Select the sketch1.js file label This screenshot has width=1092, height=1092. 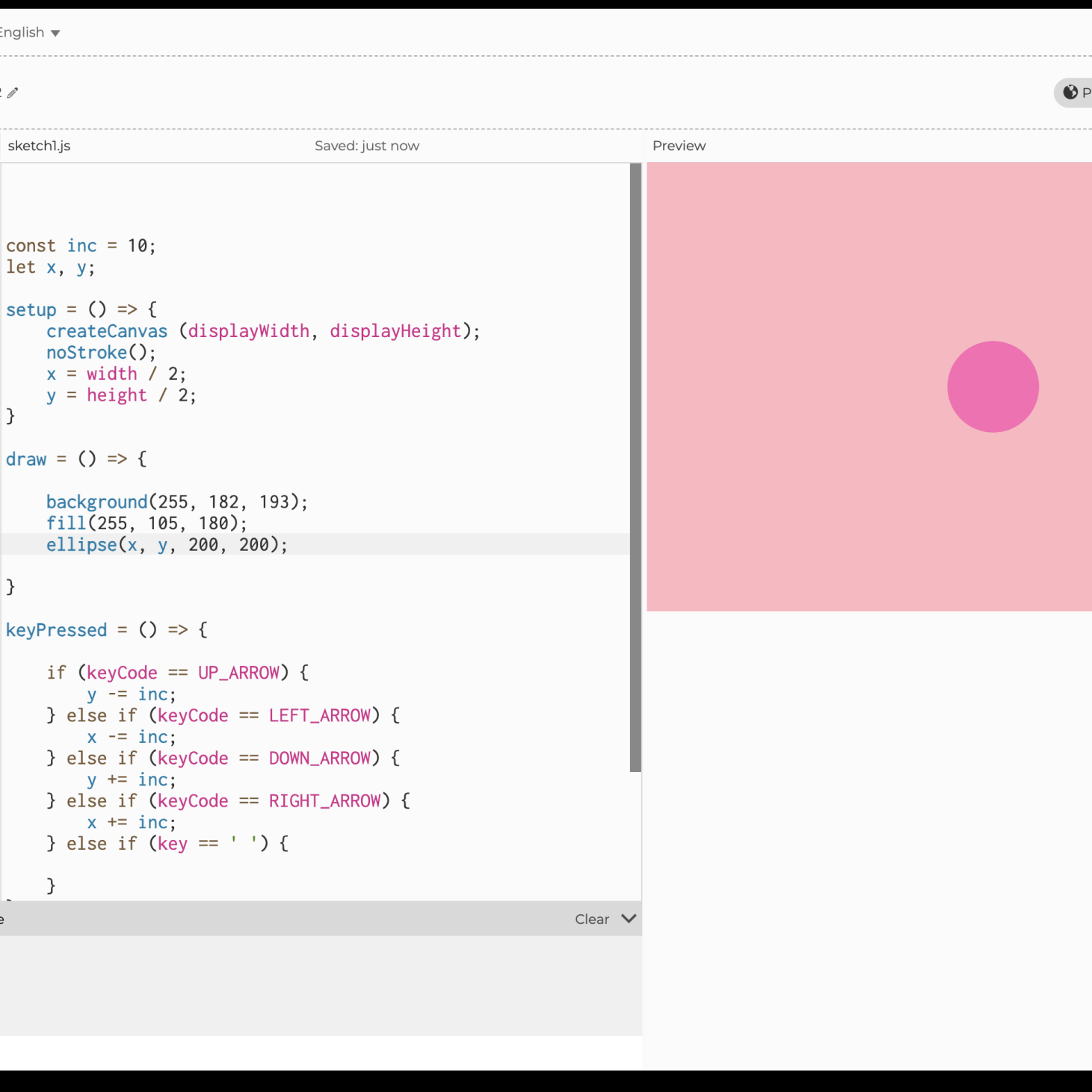click(39, 146)
